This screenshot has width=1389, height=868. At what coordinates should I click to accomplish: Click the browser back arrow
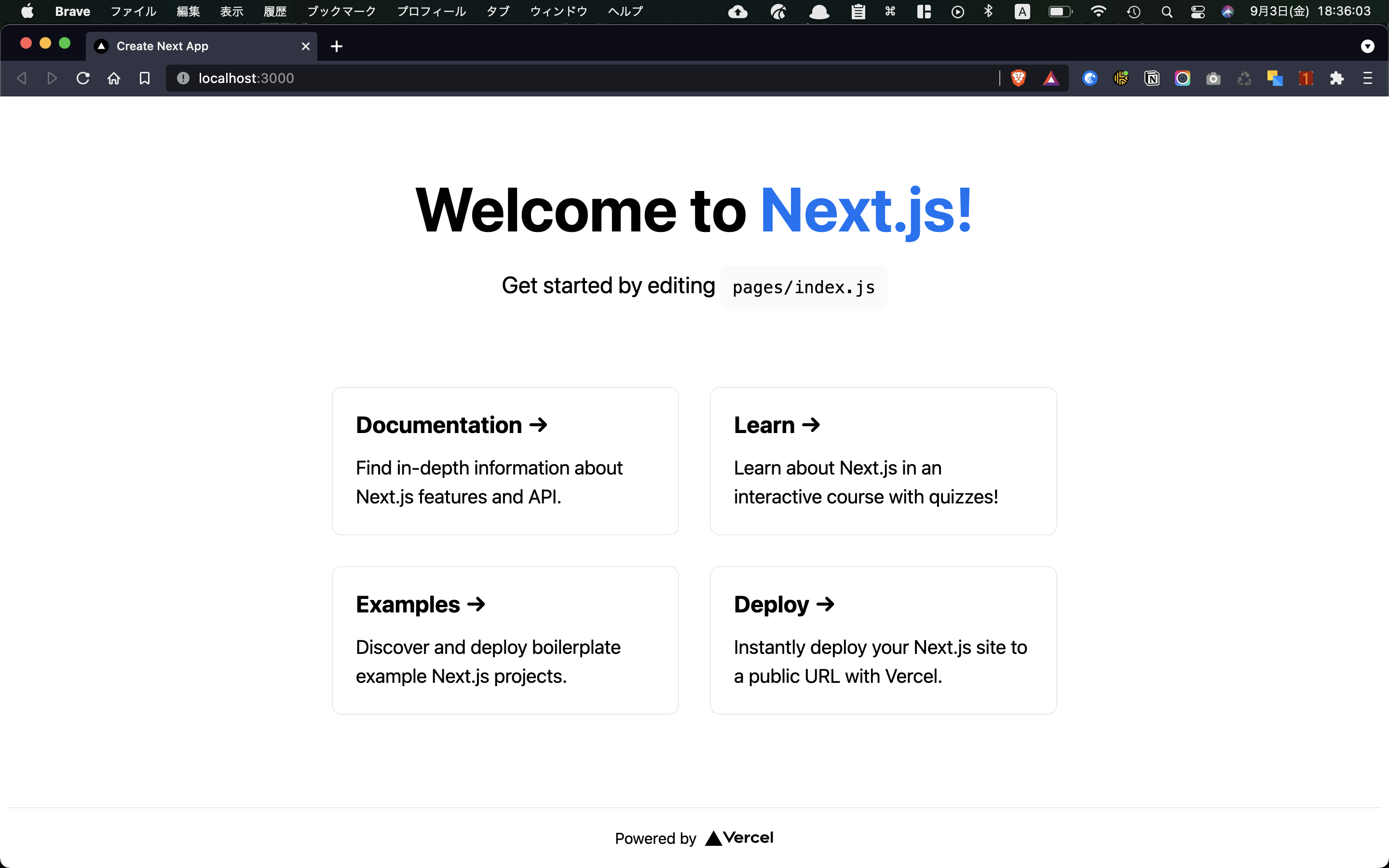click(x=22, y=78)
